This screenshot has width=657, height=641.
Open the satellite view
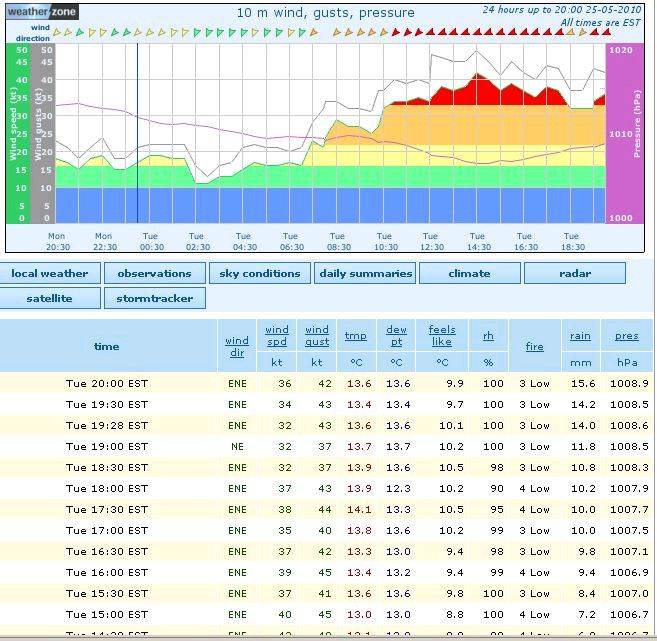[x=50, y=298]
